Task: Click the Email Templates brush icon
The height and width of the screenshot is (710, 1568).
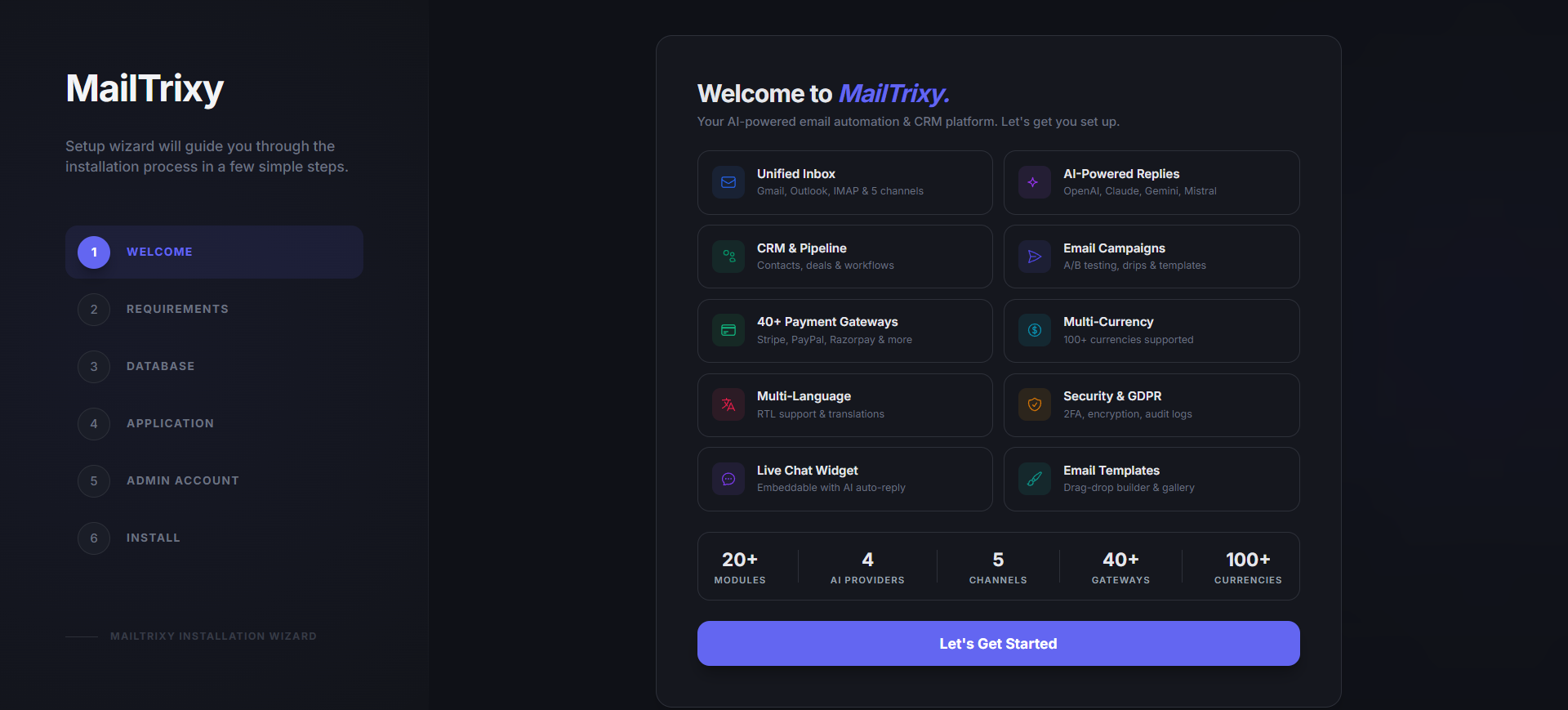Action: [1034, 479]
